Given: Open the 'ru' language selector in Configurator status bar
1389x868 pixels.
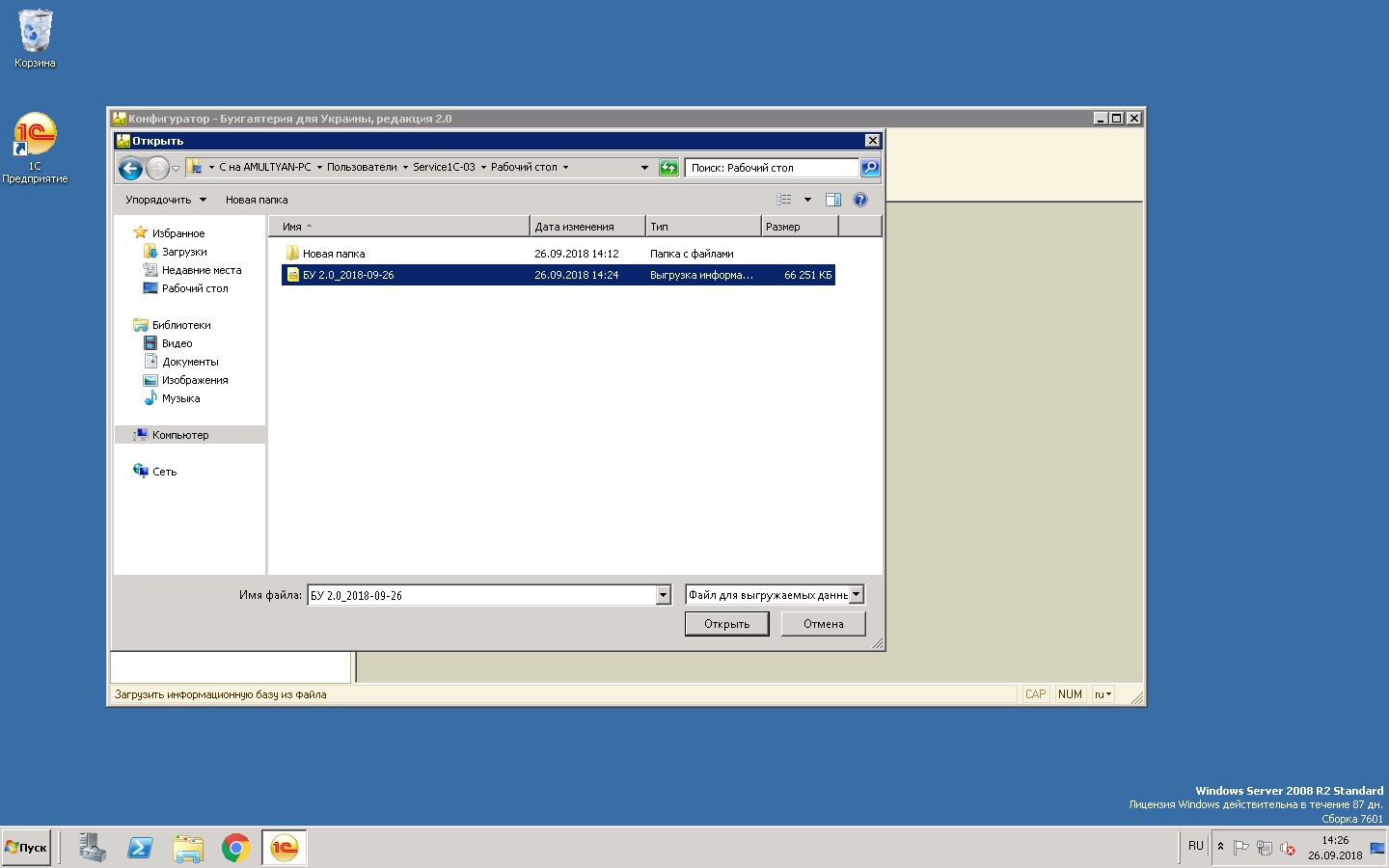Looking at the screenshot, I should click(x=1103, y=694).
